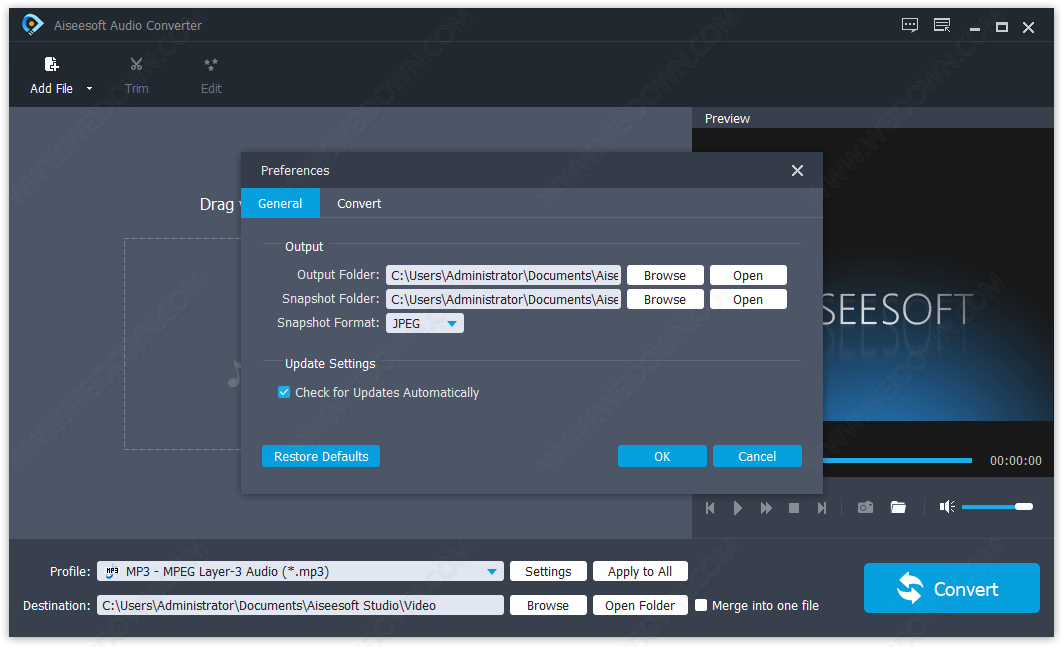Skip to previous track in preview
This screenshot has height=647, width=1063.
coord(710,508)
